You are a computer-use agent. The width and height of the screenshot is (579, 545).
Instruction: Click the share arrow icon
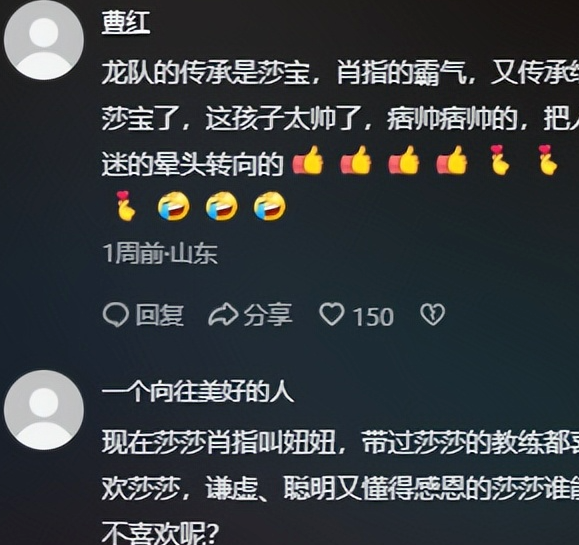pyautogui.click(x=223, y=315)
